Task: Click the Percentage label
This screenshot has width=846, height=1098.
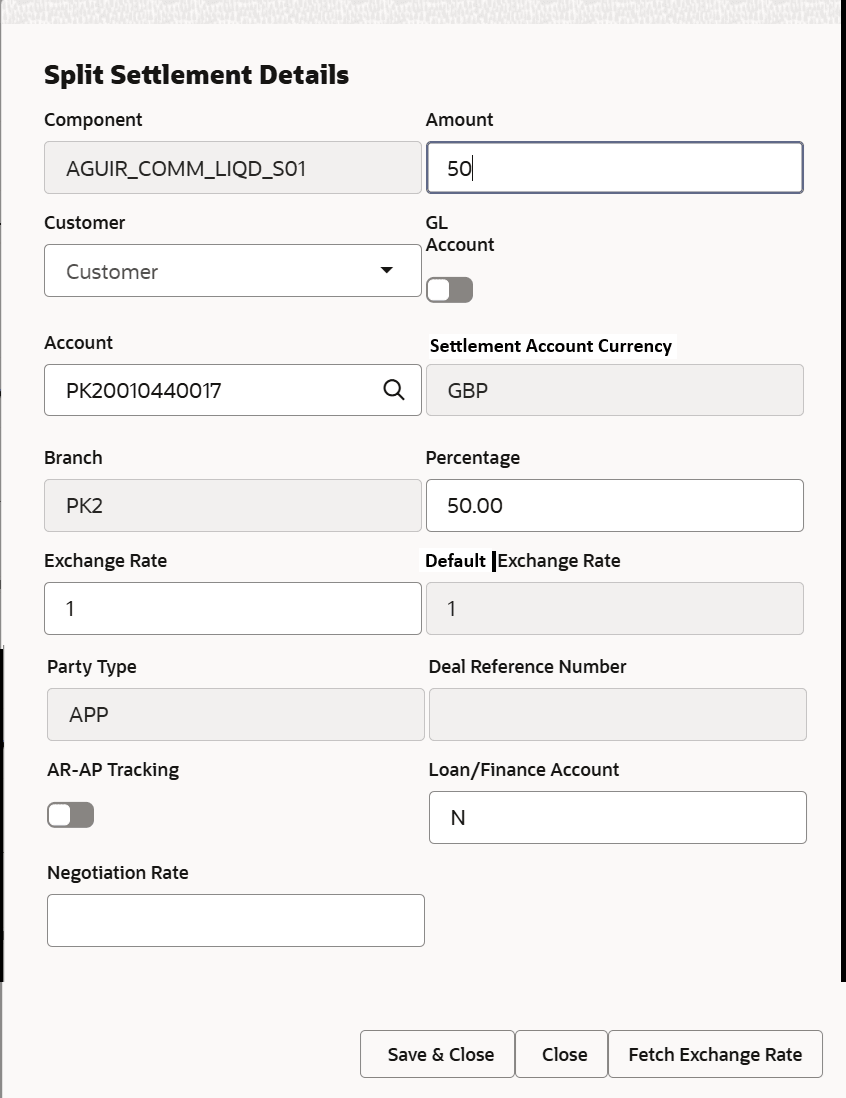Action: click(x=473, y=458)
